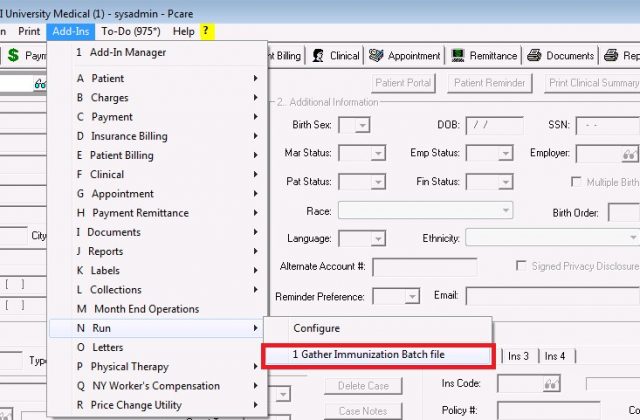Click the Patient Portal button
This screenshot has height=420, width=640.
(407, 82)
